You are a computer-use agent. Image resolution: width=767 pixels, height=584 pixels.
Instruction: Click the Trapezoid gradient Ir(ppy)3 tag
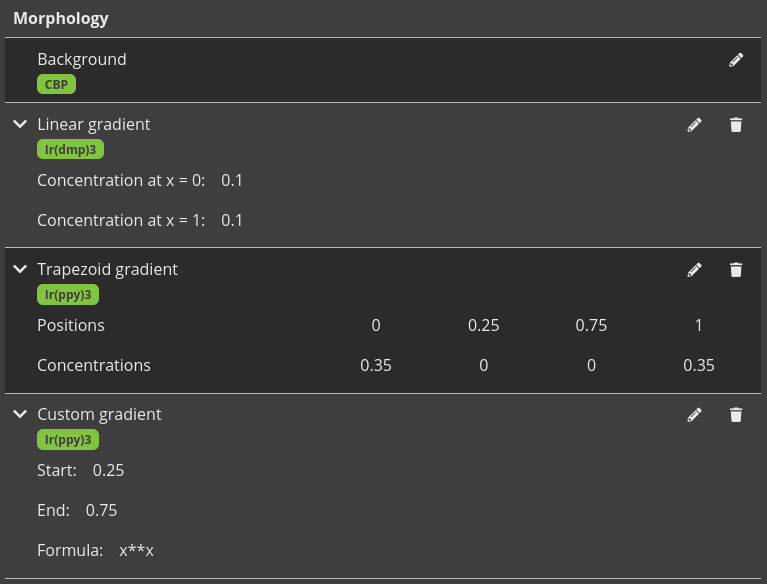click(68, 295)
